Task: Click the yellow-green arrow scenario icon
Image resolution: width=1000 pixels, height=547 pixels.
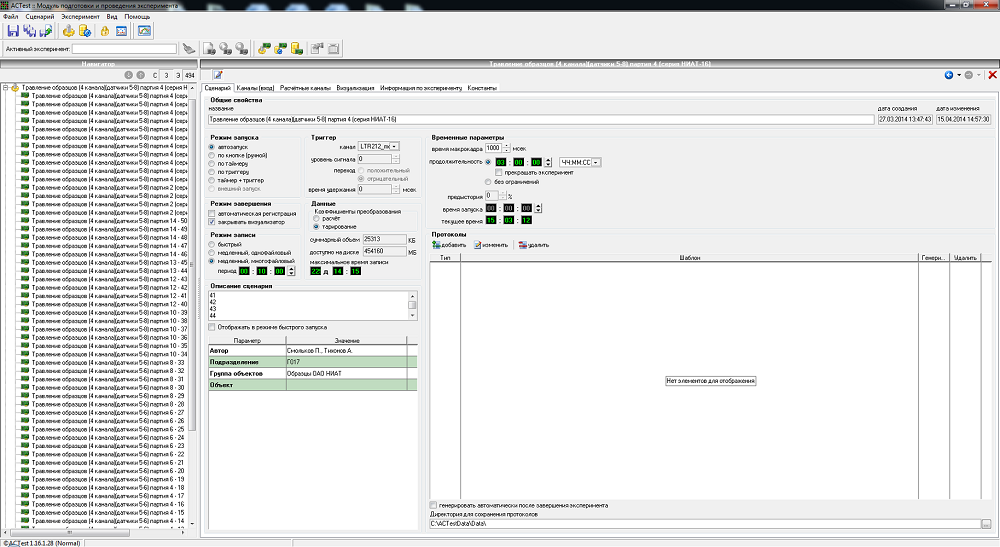Action: tap(264, 48)
